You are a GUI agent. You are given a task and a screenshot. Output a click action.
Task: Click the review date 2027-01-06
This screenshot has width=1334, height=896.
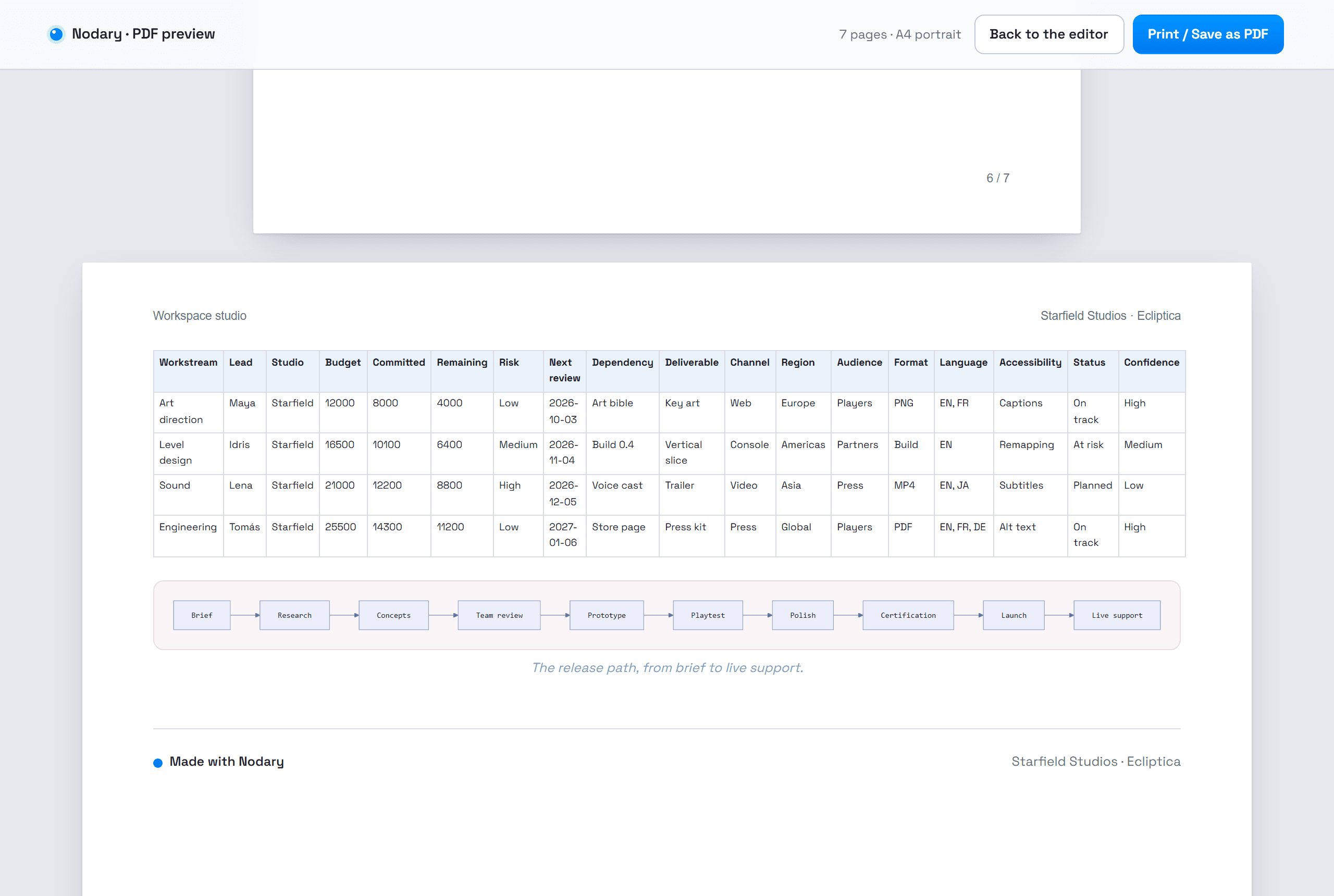(563, 535)
